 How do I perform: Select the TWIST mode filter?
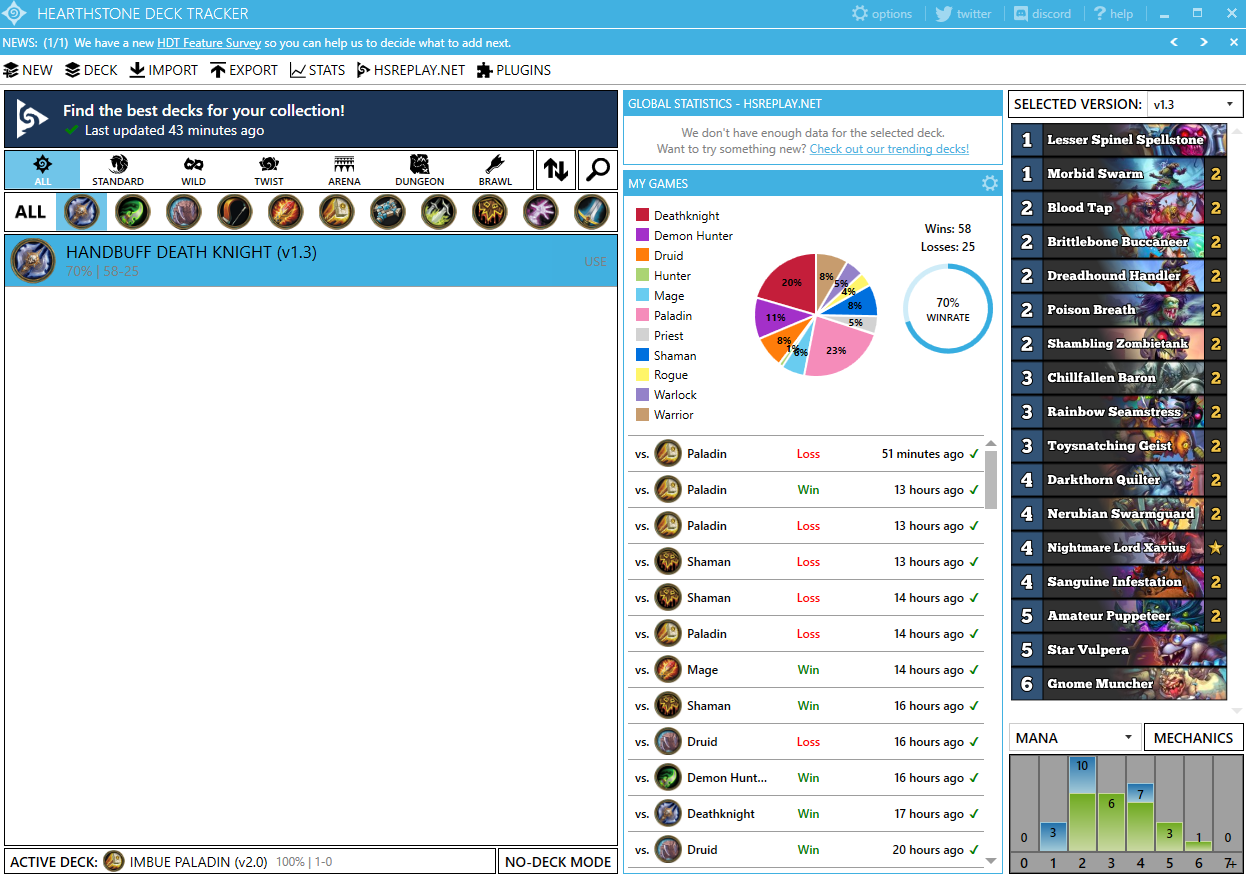click(268, 170)
